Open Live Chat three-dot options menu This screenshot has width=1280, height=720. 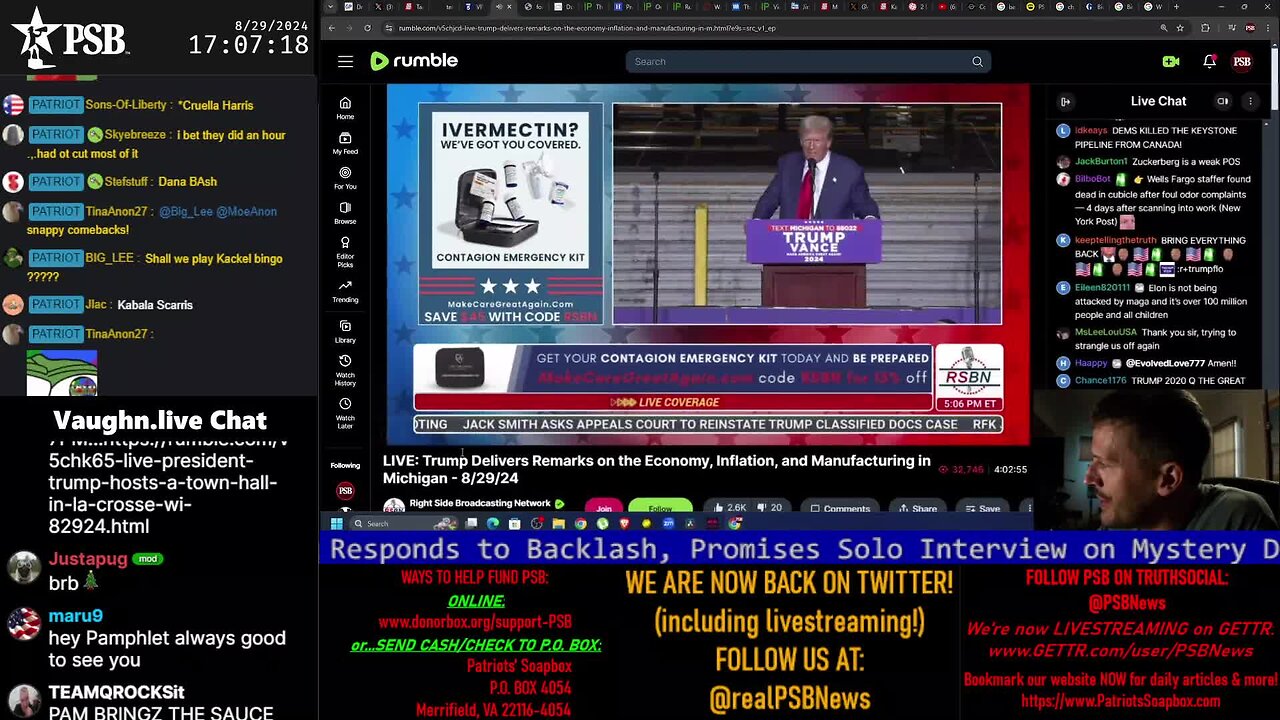coord(1250,101)
